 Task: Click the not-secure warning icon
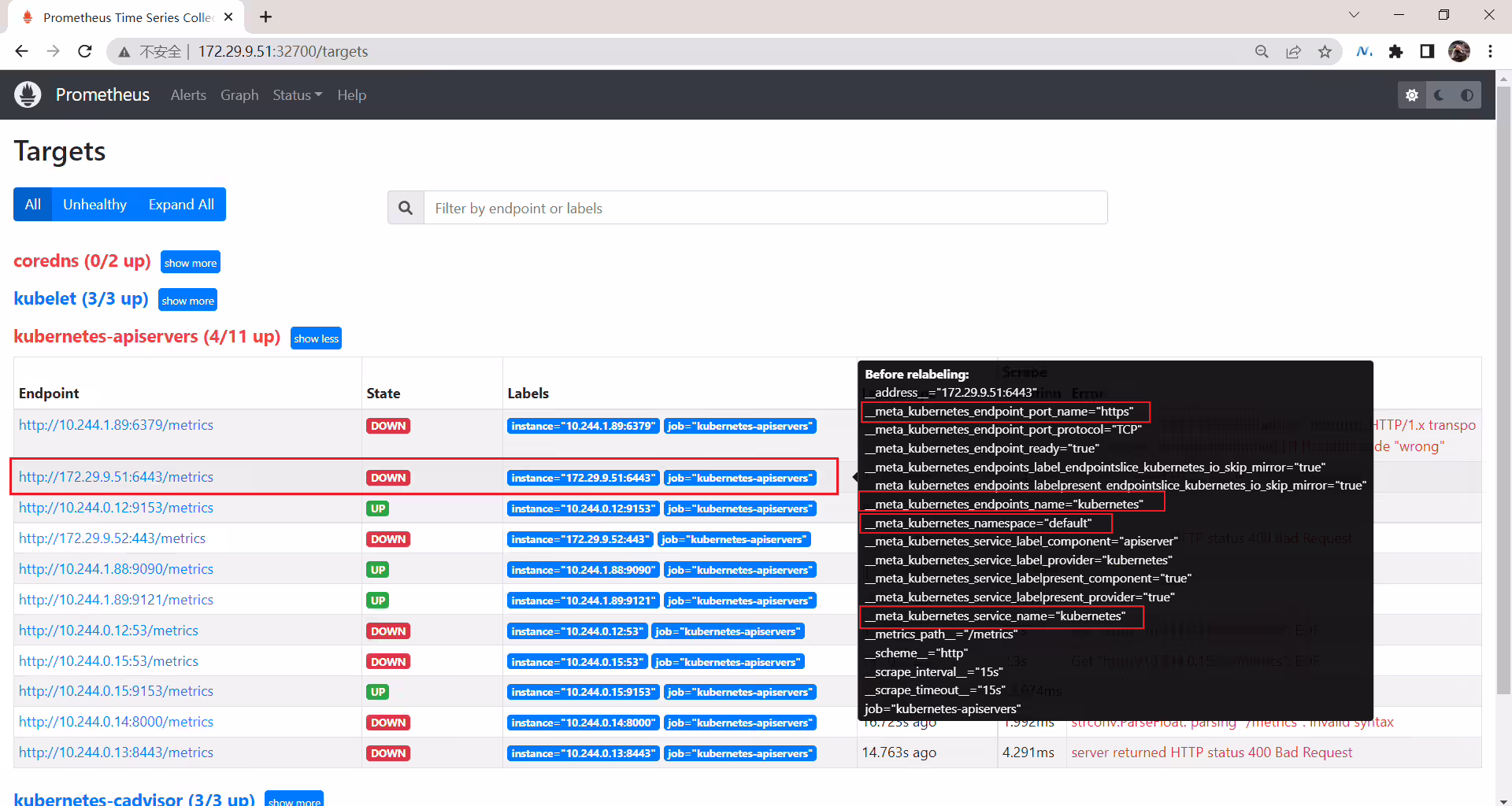pyautogui.click(x=124, y=52)
